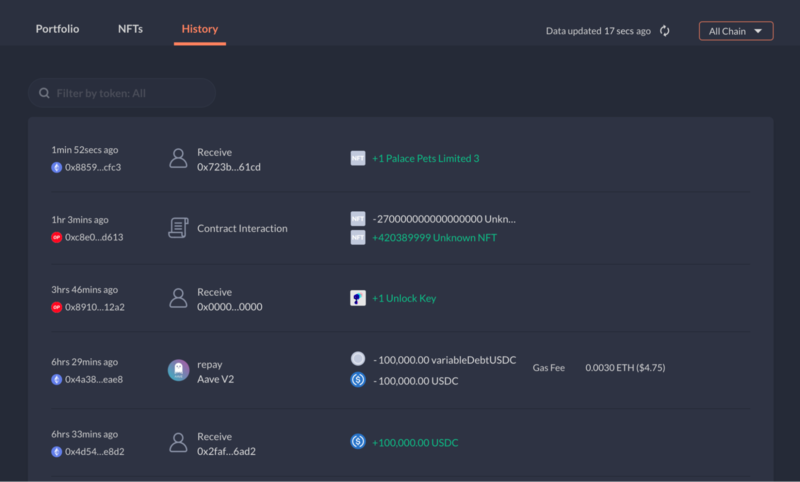Click the Palace Pets Limited 3 NFT icon

358,158
